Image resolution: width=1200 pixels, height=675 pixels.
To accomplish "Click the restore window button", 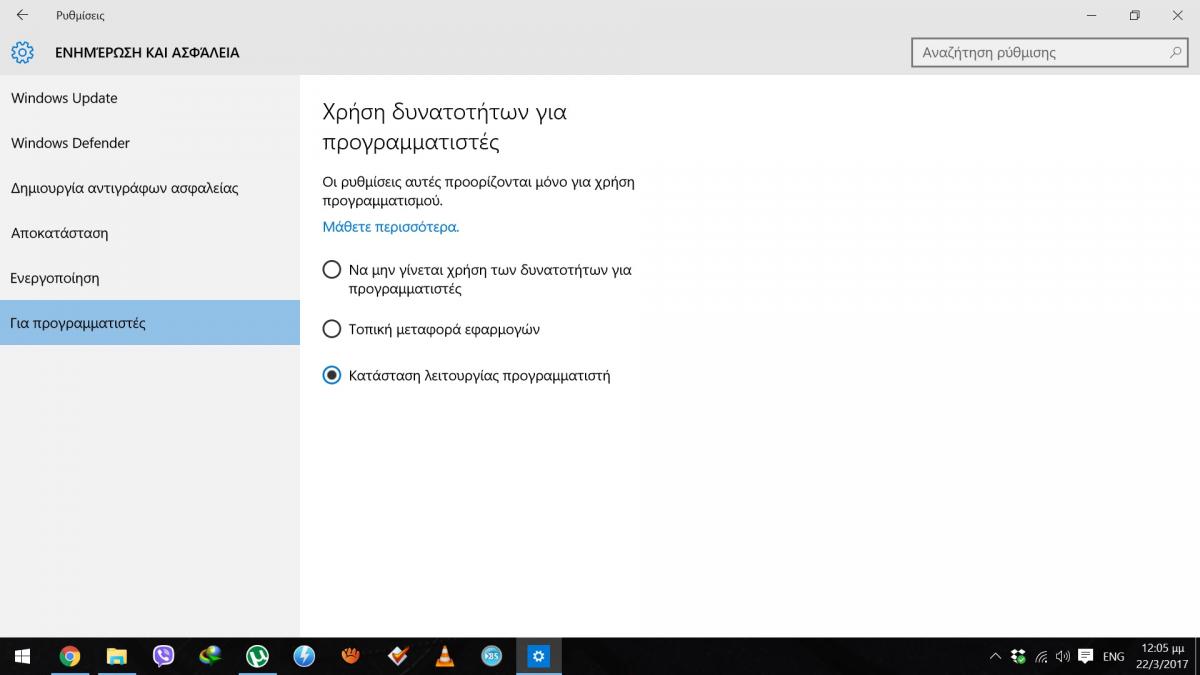I will tap(1134, 15).
